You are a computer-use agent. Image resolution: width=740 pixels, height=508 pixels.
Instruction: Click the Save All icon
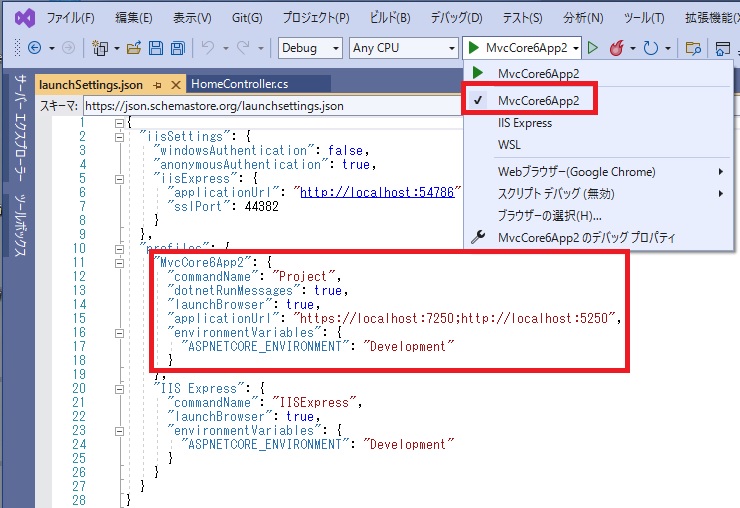pyautogui.click(x=178, y=48)
